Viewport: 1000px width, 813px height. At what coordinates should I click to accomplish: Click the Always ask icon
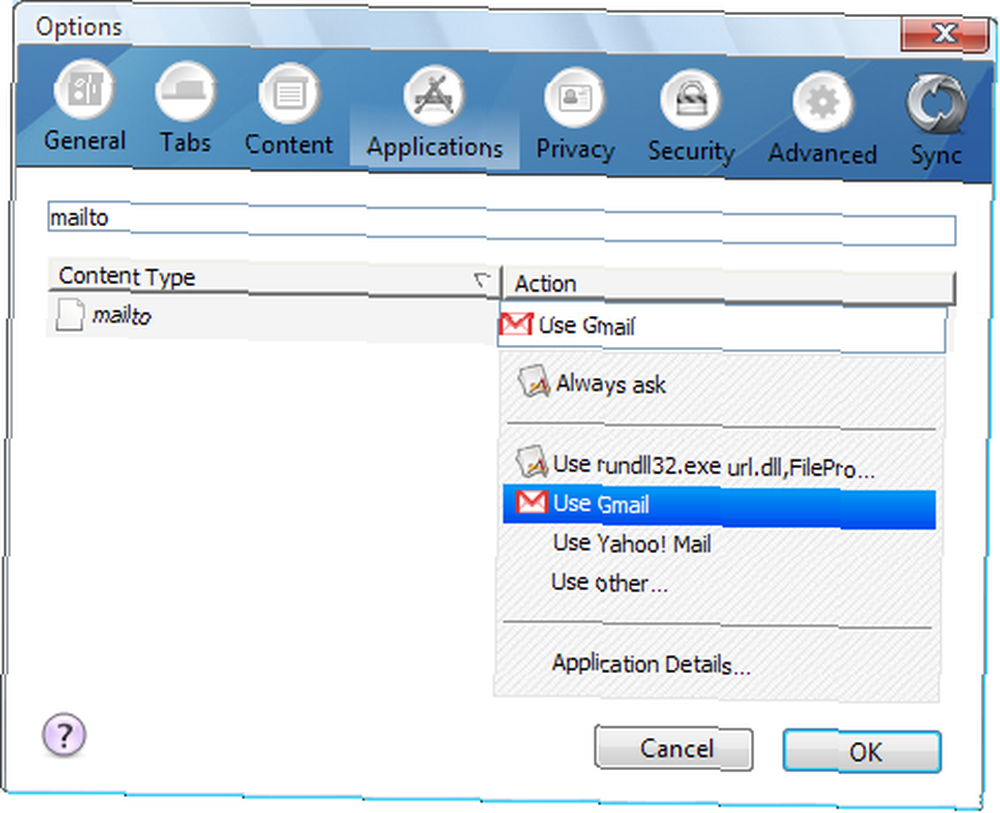tap(533, 381)
